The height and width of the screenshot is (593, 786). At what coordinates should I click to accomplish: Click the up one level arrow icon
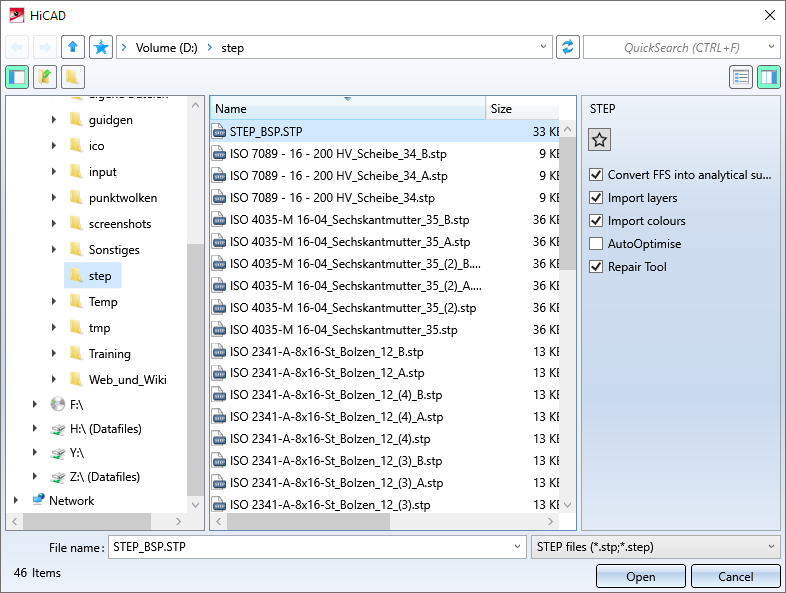pos(73,47)
